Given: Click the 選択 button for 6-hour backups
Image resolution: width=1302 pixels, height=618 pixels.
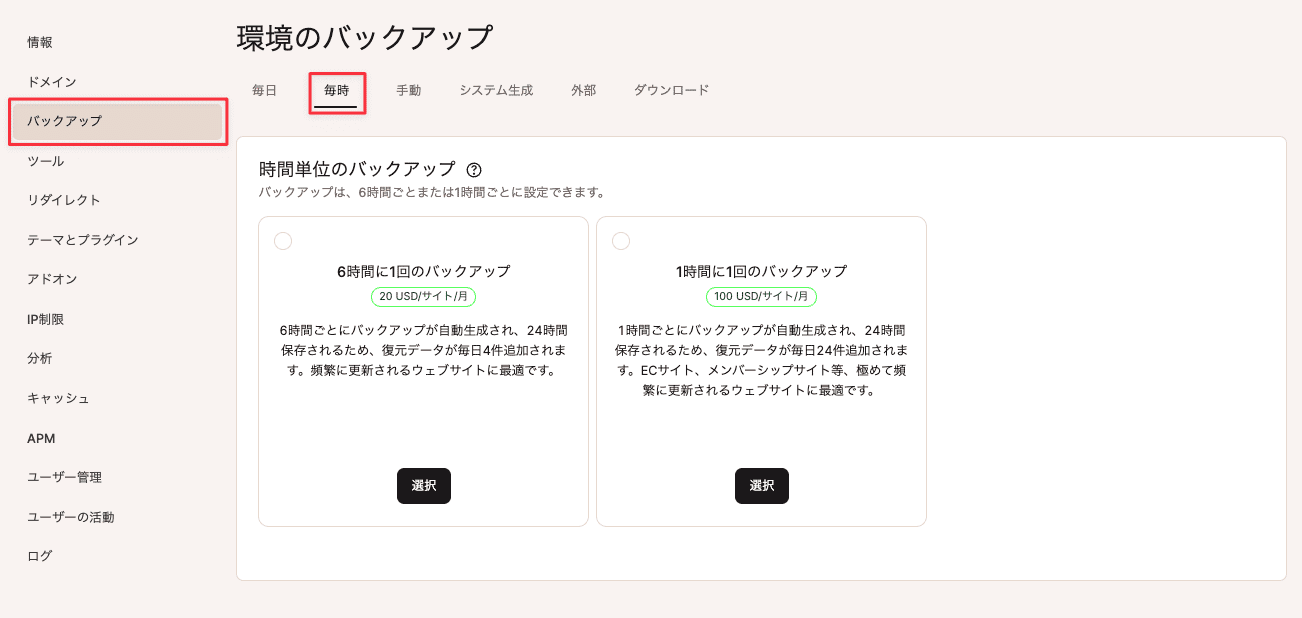Looking at the screenshot, I should click(x=423, y=486).
